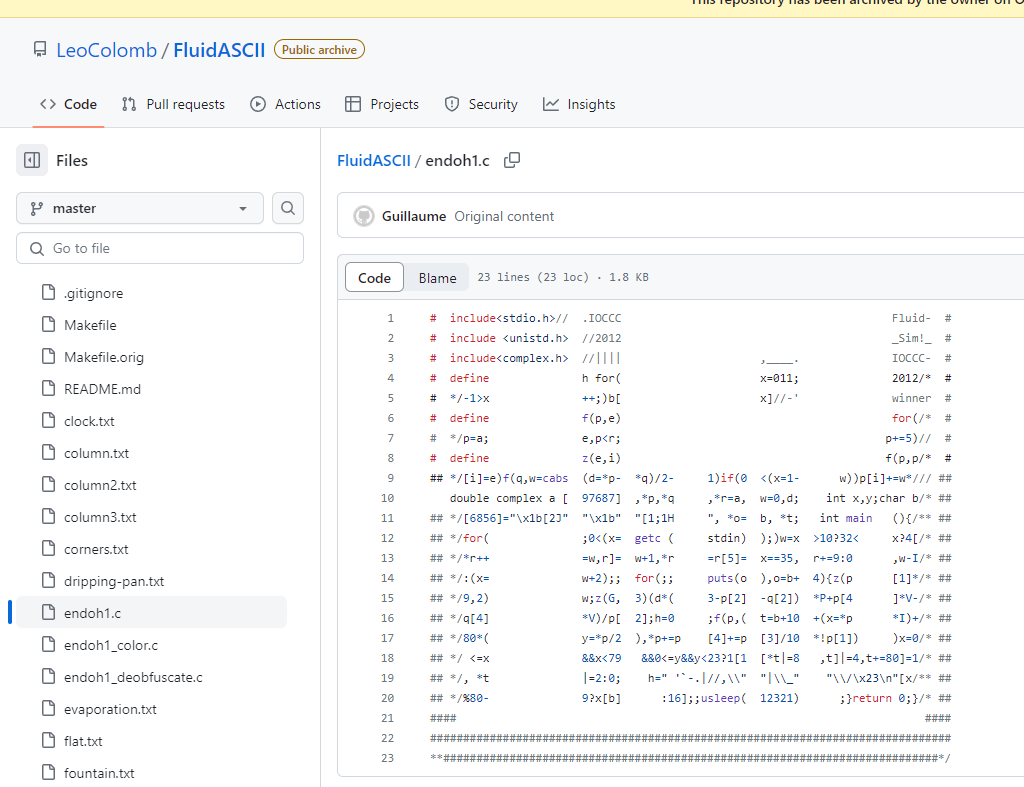The image size is (1024, 787).
Task: Collapse the file tree side panel icon
Action: coord(32,161)
